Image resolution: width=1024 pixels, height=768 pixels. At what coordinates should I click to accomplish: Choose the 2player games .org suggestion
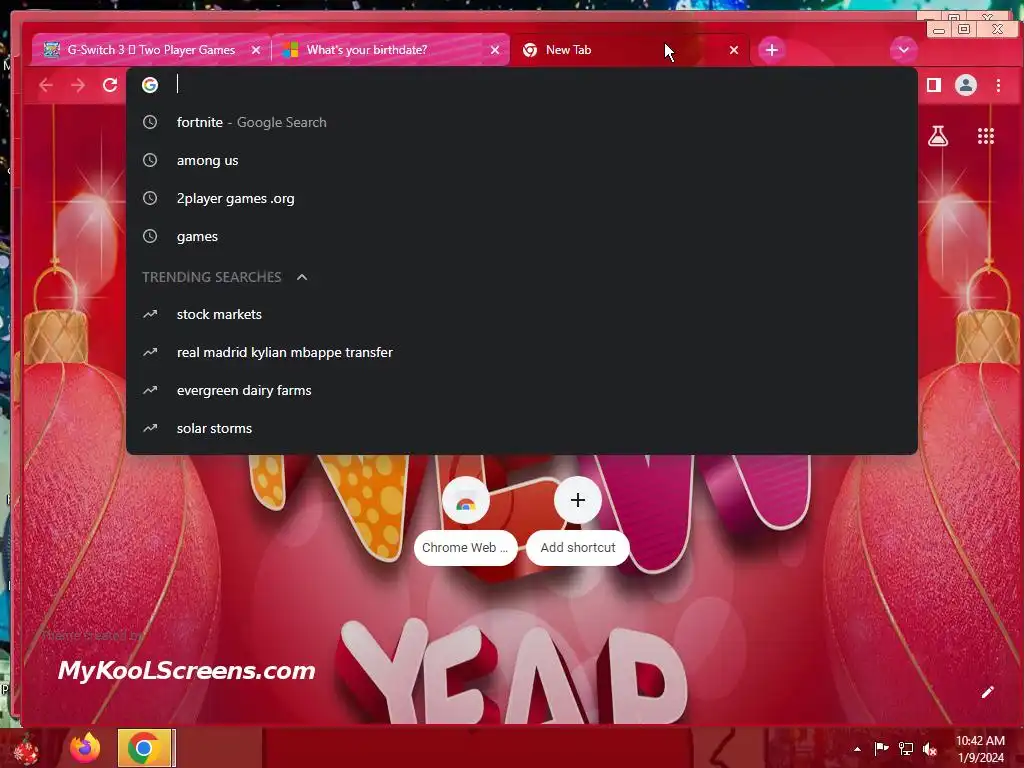(521, 198)
